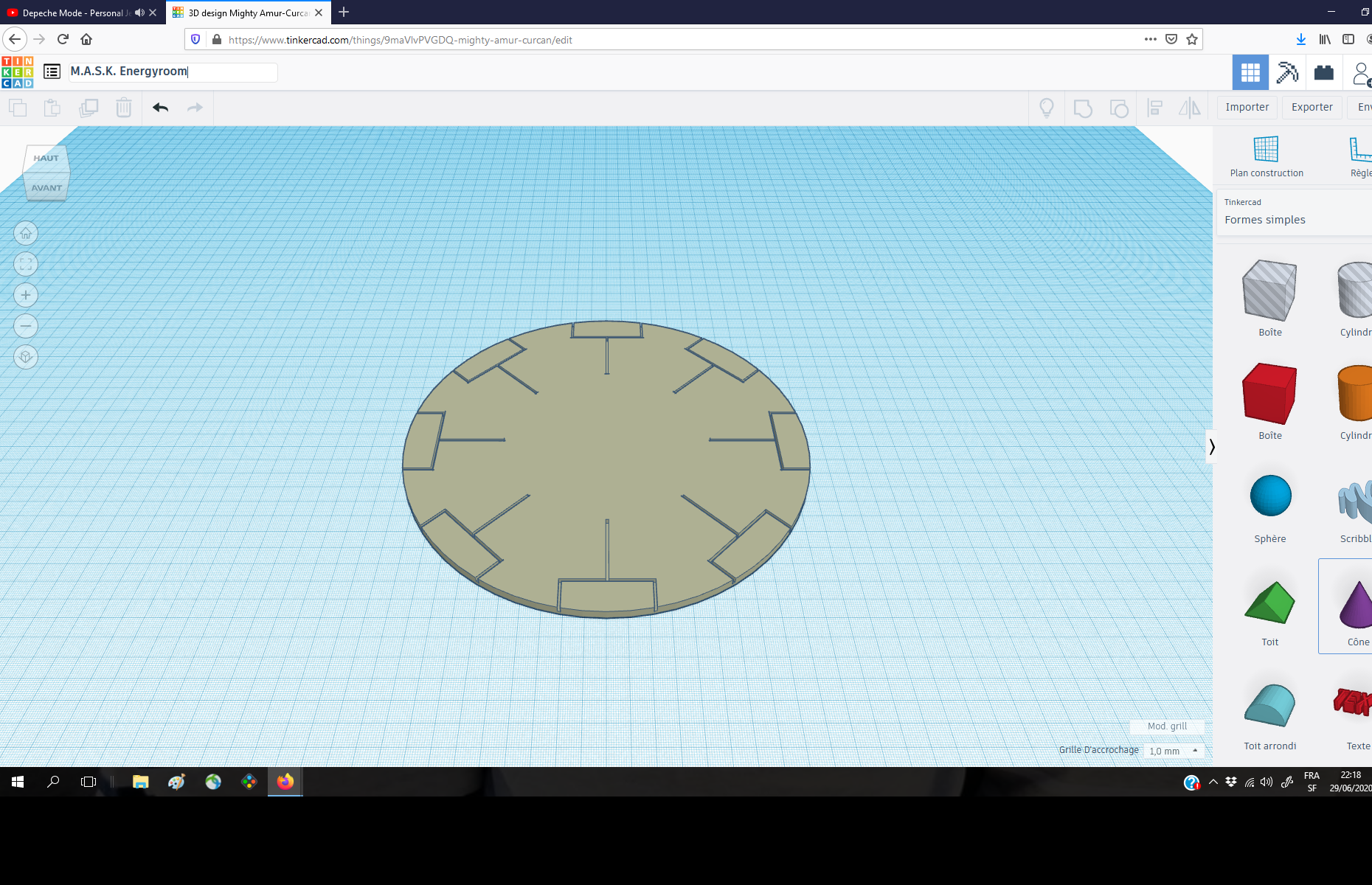Select the Mirror flip tool icon
The height and width of the screenshot is (885, 1372).
coord(1190,108)
